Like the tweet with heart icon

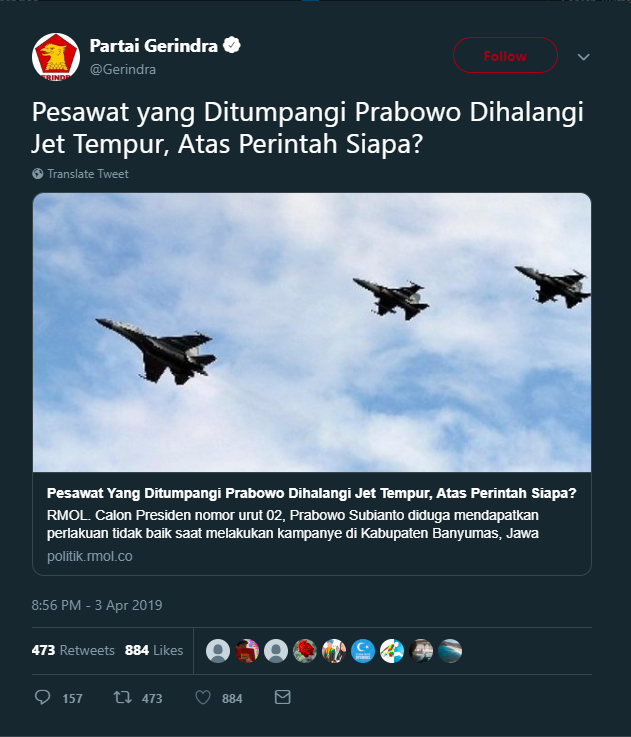tap(203, 697)
